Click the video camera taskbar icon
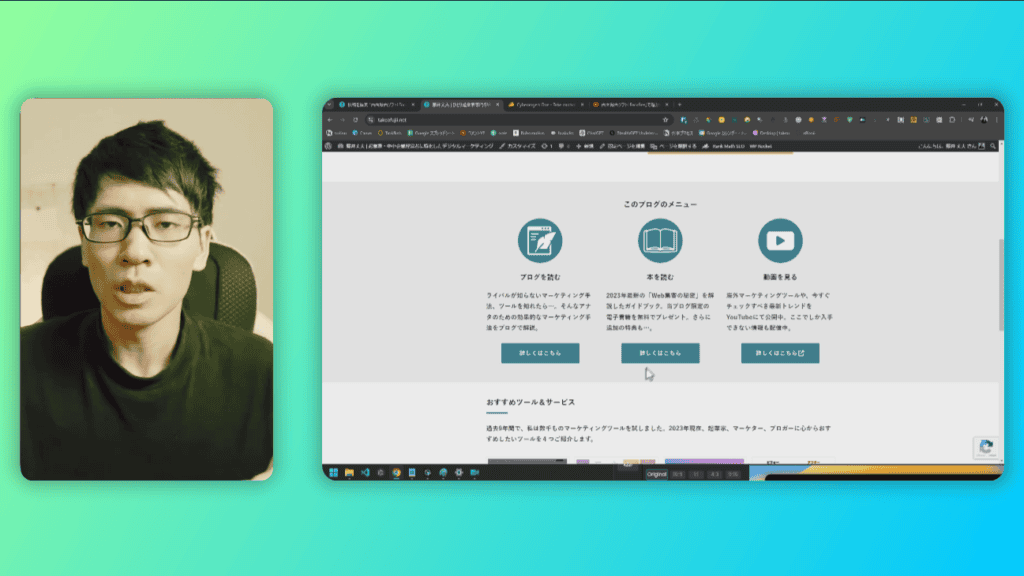Screen dimensions: 1024x576 point(475,473)
